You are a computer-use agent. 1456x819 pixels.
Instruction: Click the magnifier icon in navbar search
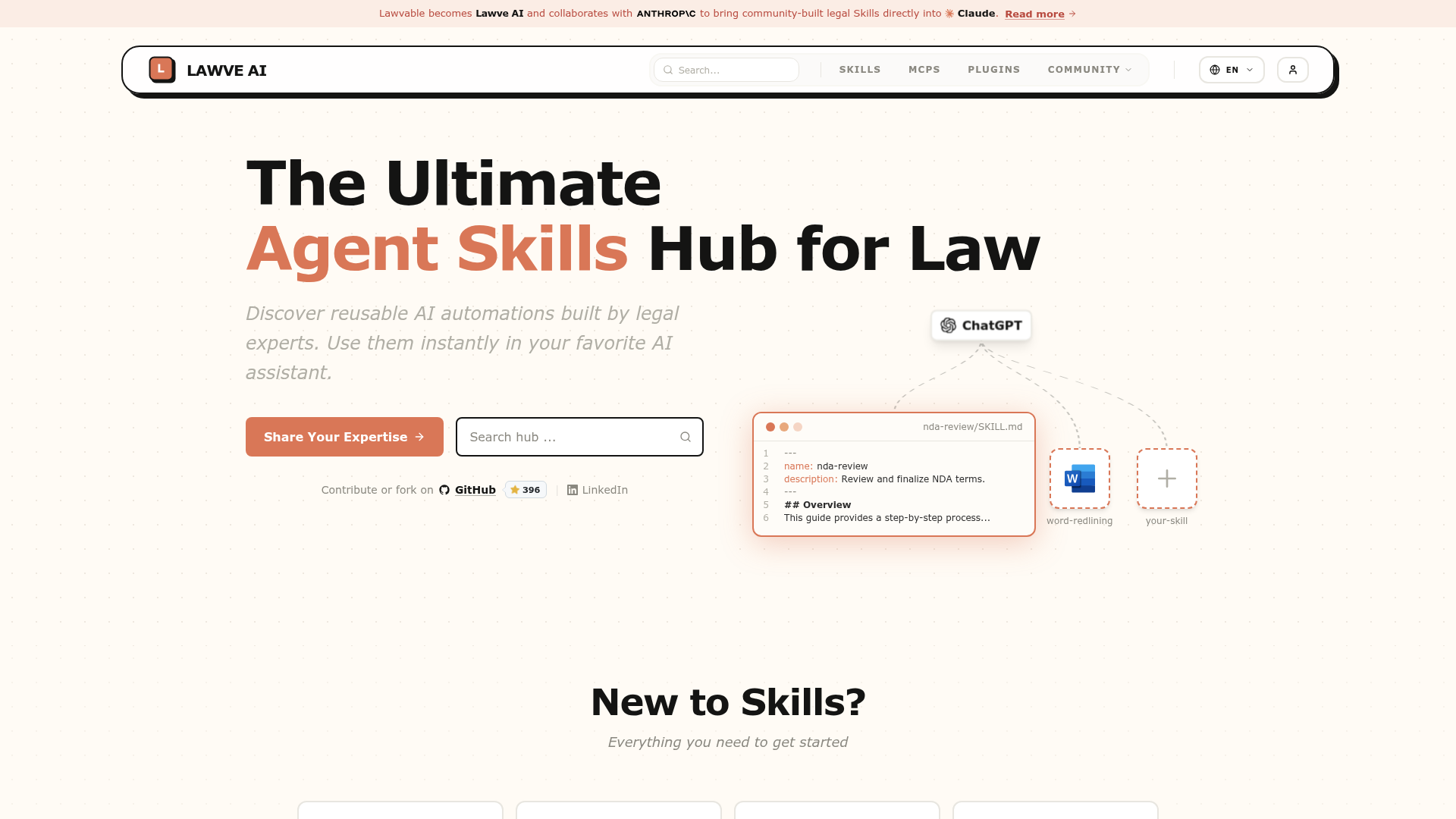click(668, 70)
